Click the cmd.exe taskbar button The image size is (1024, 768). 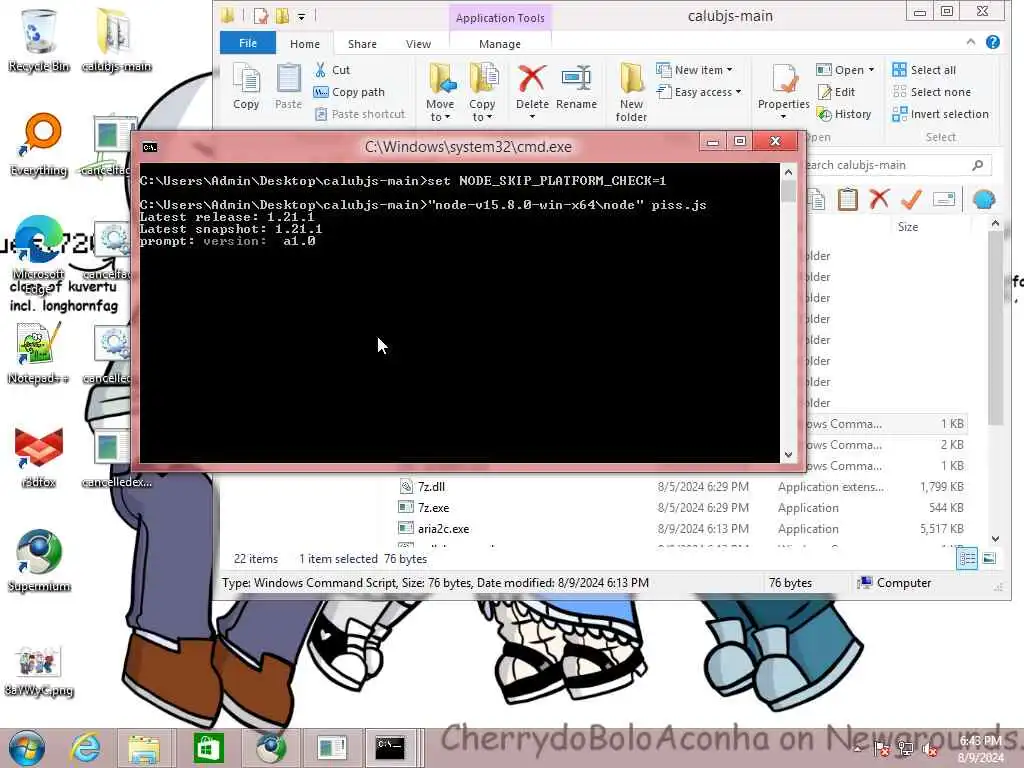(390, 747)
